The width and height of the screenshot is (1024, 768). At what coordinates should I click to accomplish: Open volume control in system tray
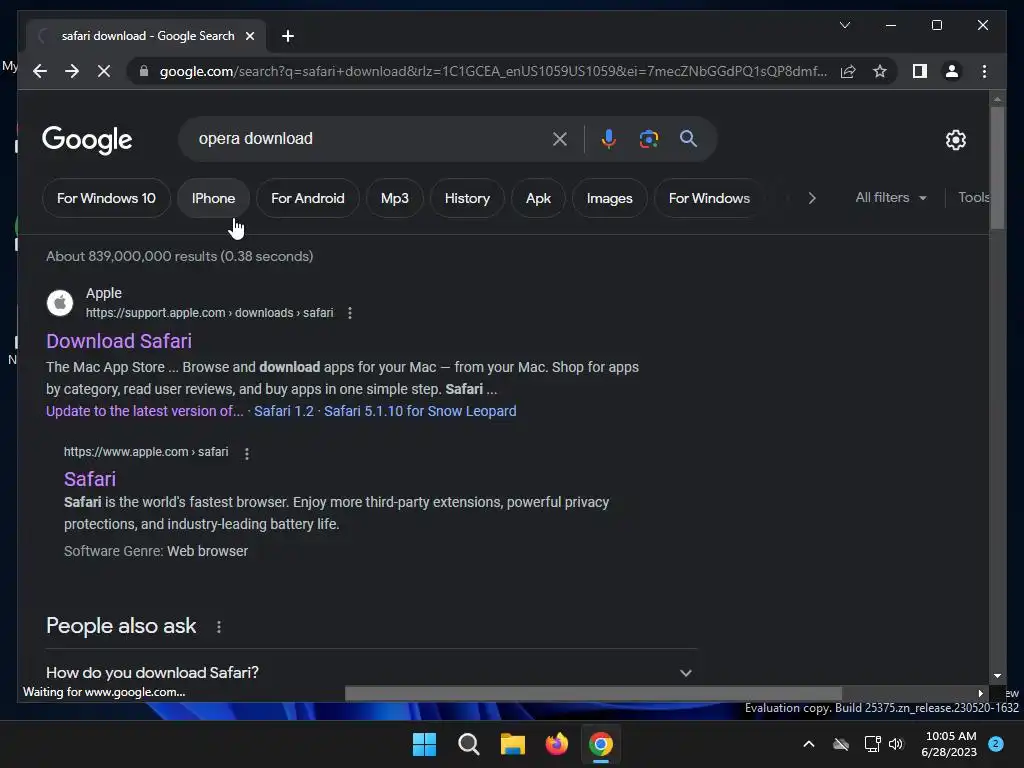(x=896, y=744)
